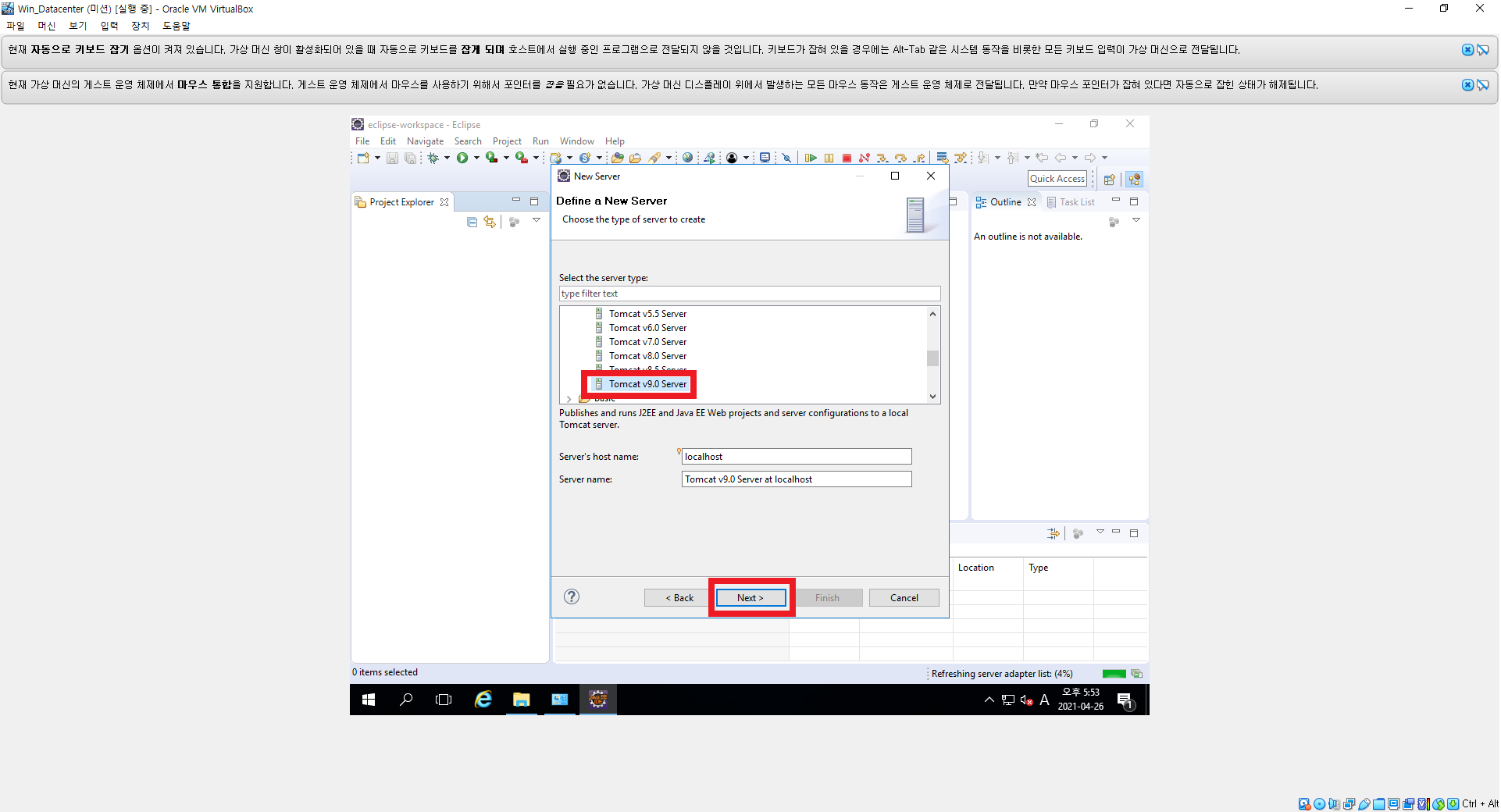Image resolution: width=1501 pixels, height=812 pixels.
Task: Click the Search flashlight icon
Action: 655,158
